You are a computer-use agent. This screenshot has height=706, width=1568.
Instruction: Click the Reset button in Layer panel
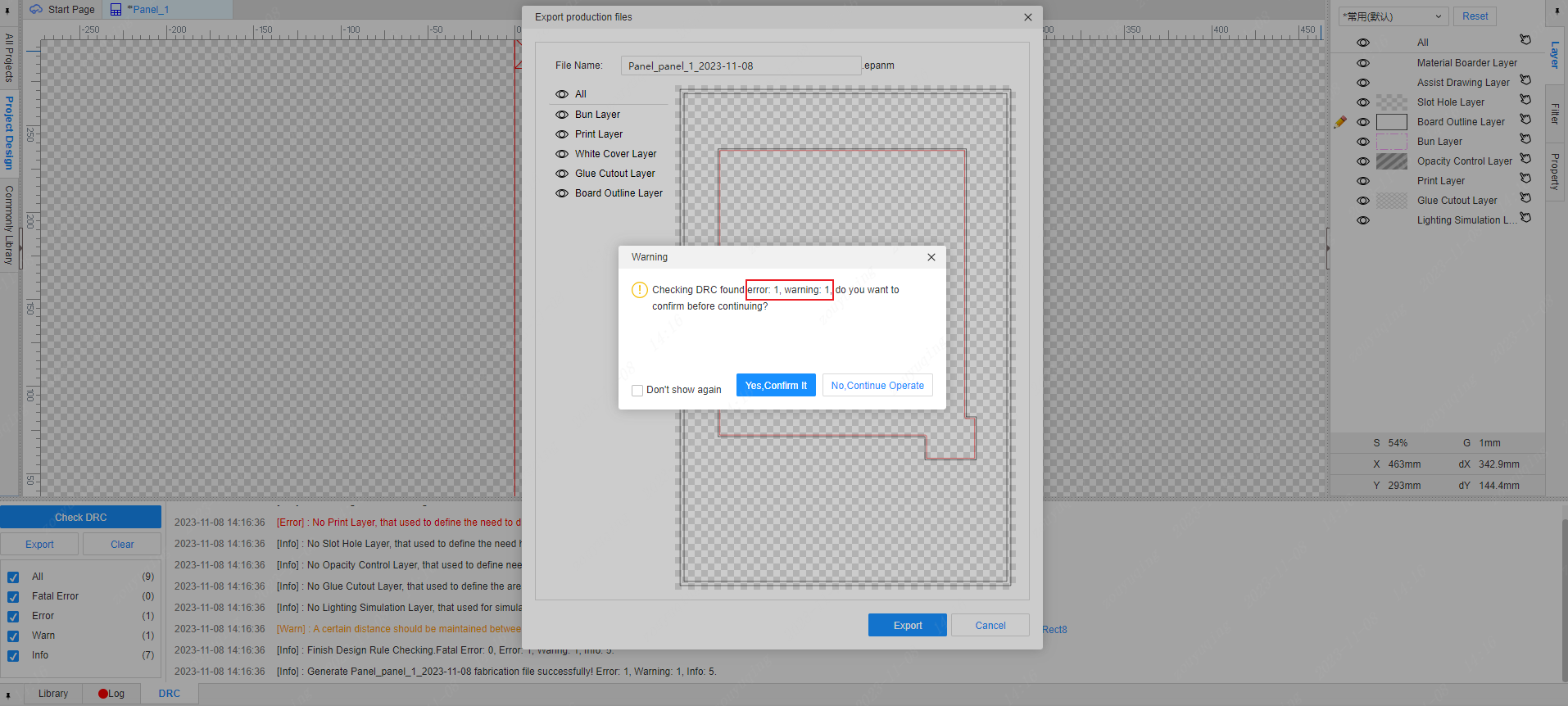click(1475, 16)
